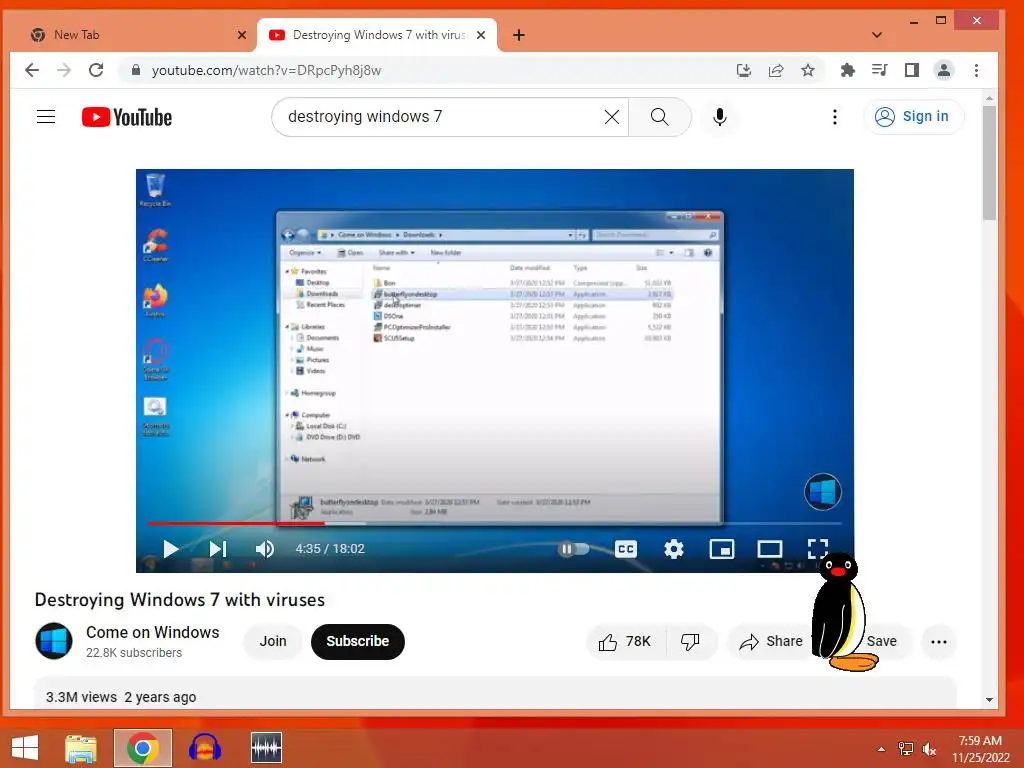This screenshot has width=1024, height=768.
Task: Close the New Tab tab
Action: pos(242,35)
